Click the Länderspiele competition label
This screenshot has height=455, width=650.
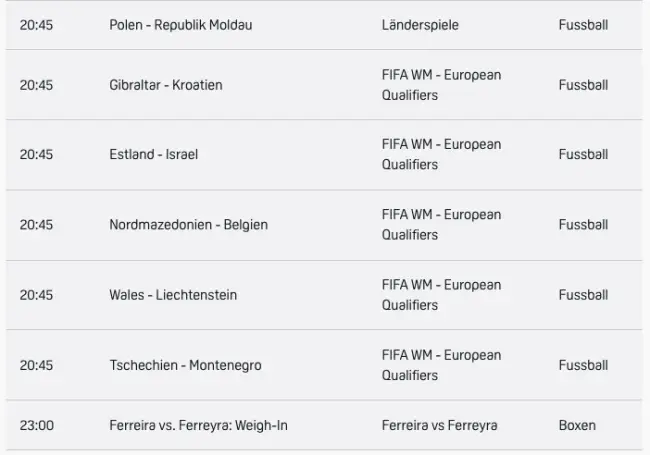pos(420,25)
